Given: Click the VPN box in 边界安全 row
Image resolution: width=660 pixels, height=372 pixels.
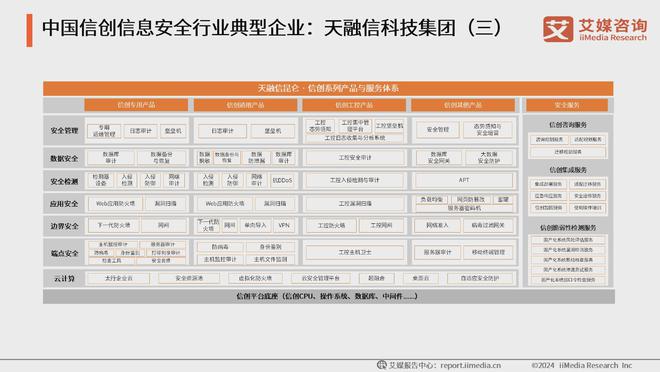Looking at the screenshot, I should [284, 226].
